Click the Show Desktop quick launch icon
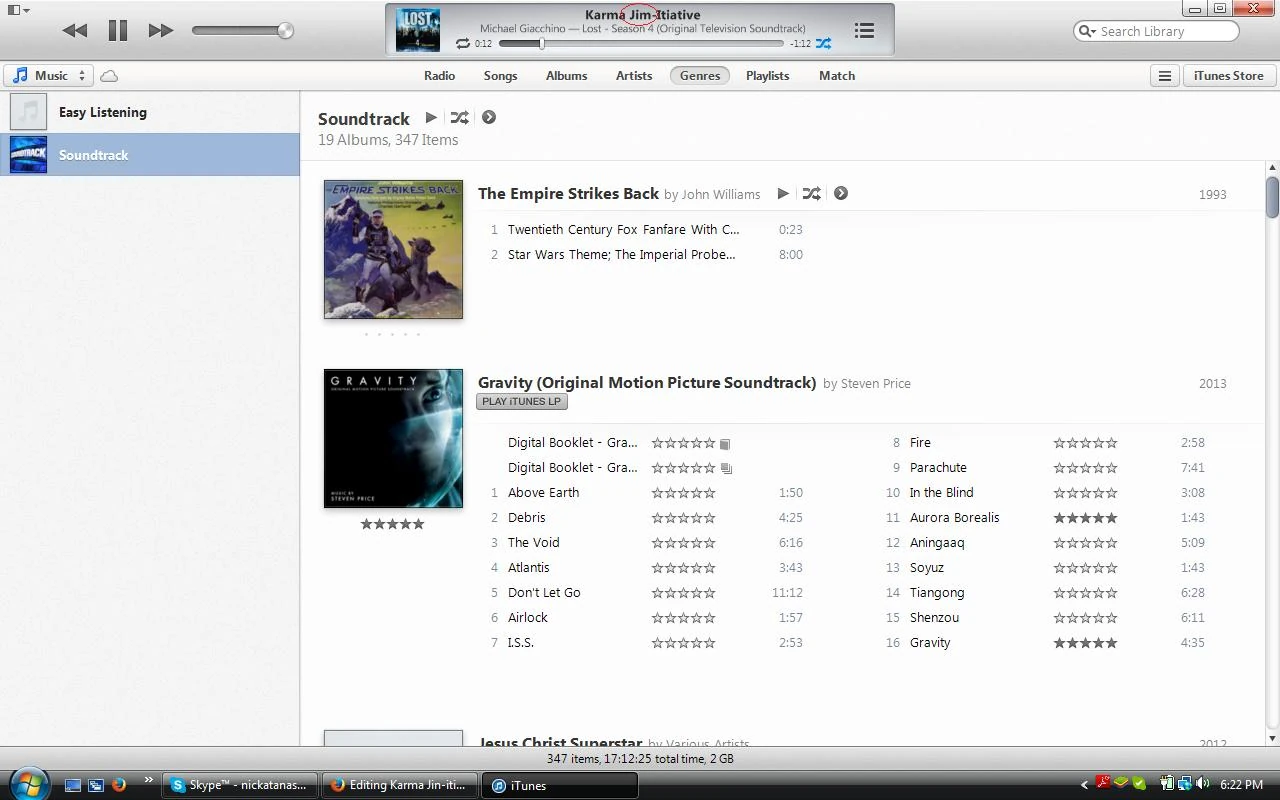Screen dimensions: 1280x800 click(73, 785)
